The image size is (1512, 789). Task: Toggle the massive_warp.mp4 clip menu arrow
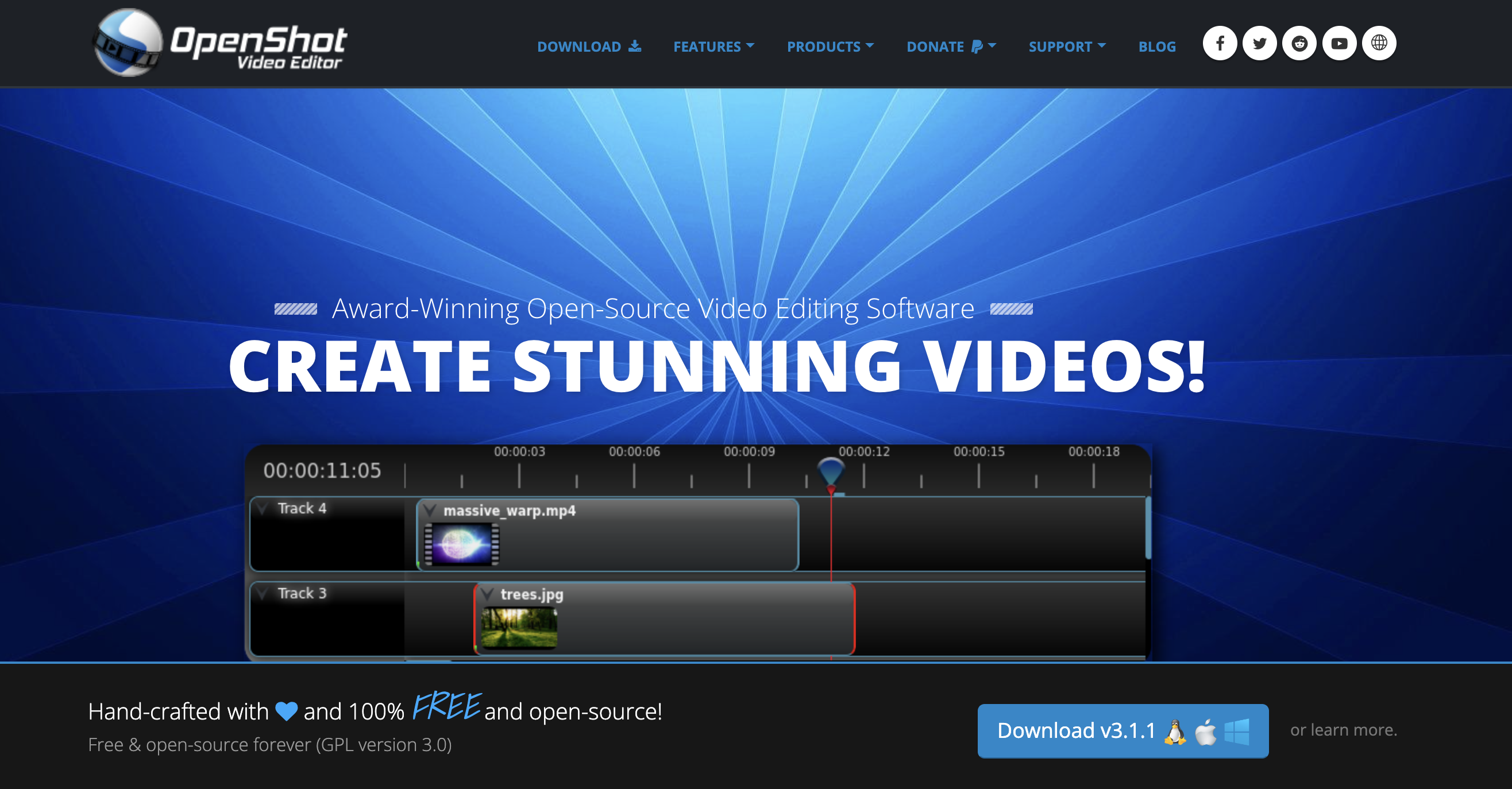[430, 510]
